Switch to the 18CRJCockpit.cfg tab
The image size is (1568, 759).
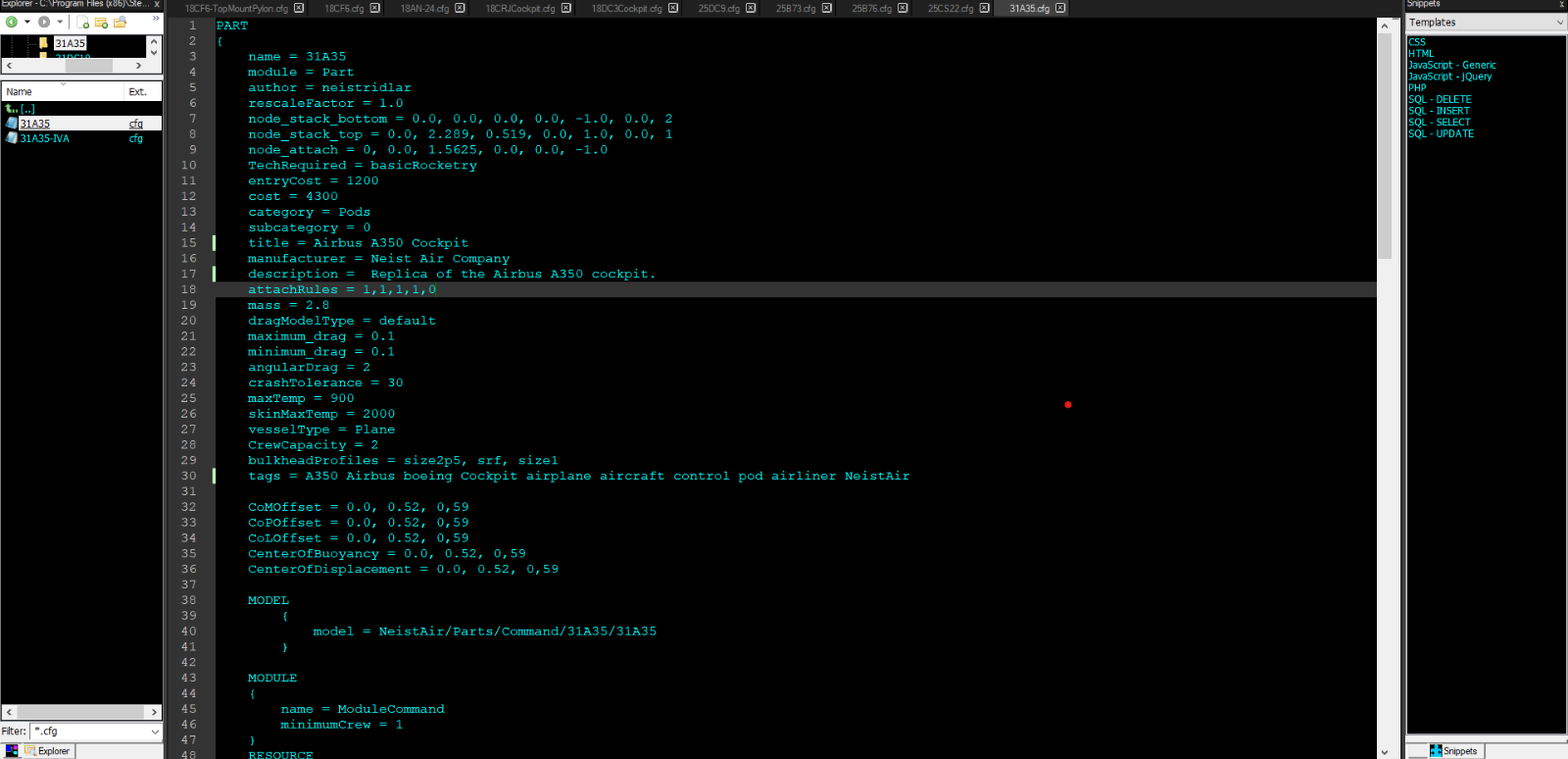520,9
